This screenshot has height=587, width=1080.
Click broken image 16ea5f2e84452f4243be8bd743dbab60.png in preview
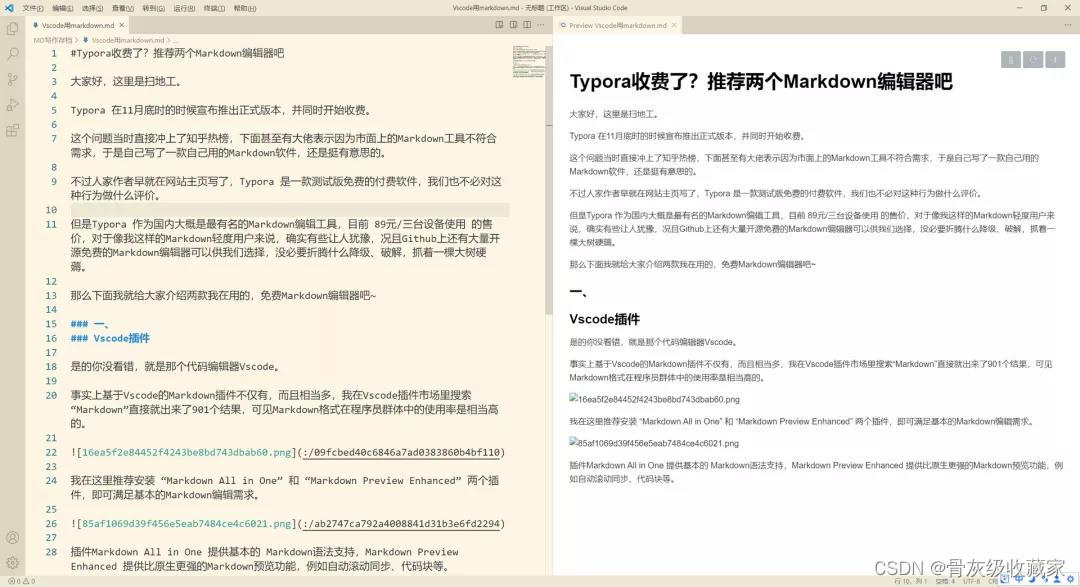click(654, 399)
